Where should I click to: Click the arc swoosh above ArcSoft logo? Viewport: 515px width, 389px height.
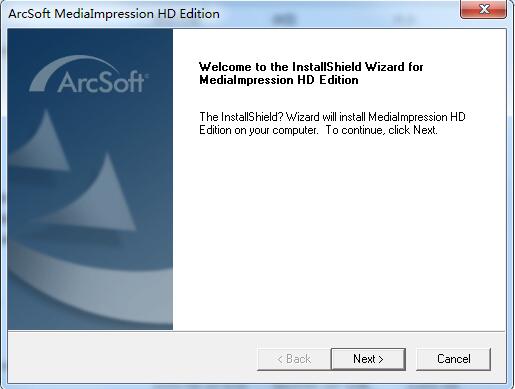tap(72, 72)
